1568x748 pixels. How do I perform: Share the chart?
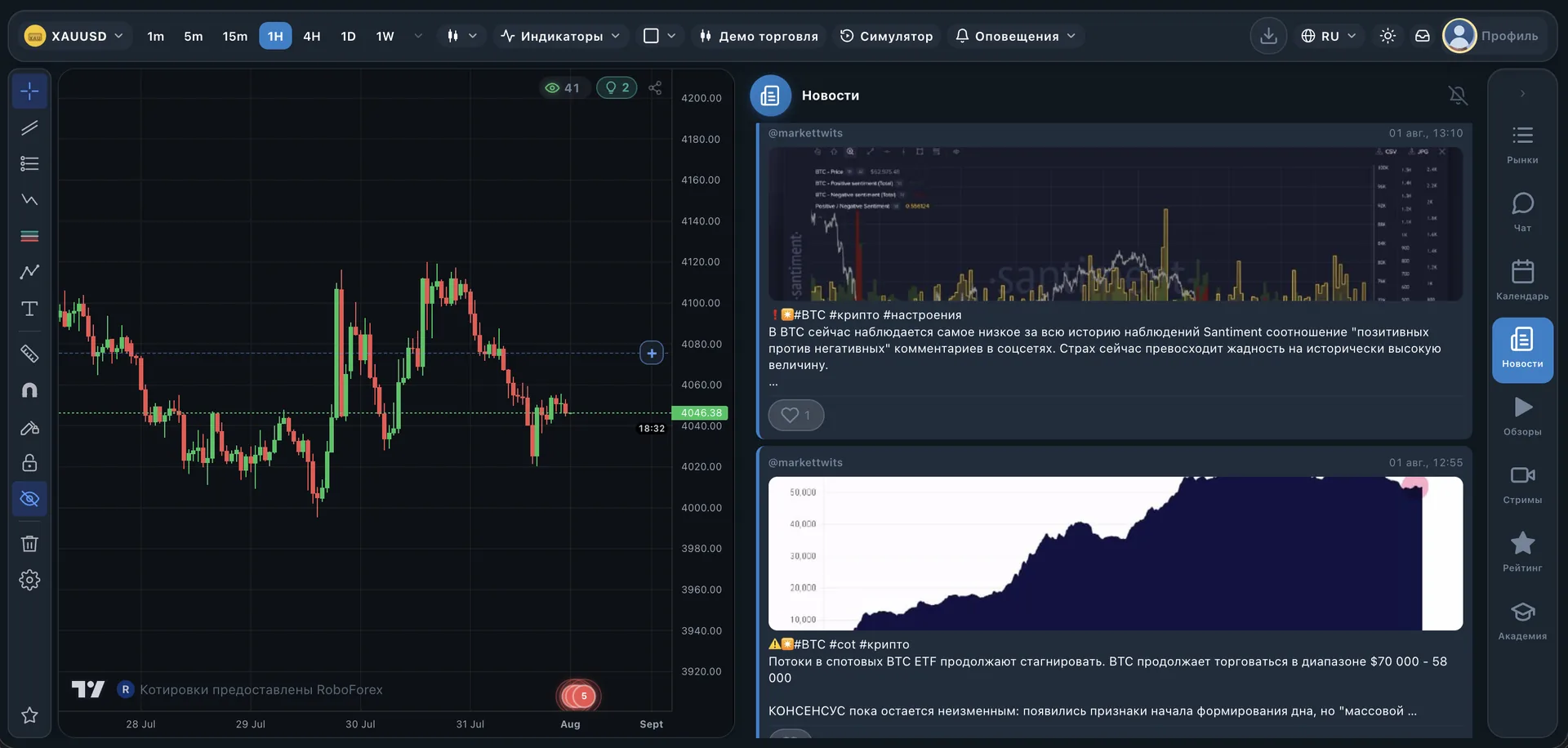655,88
